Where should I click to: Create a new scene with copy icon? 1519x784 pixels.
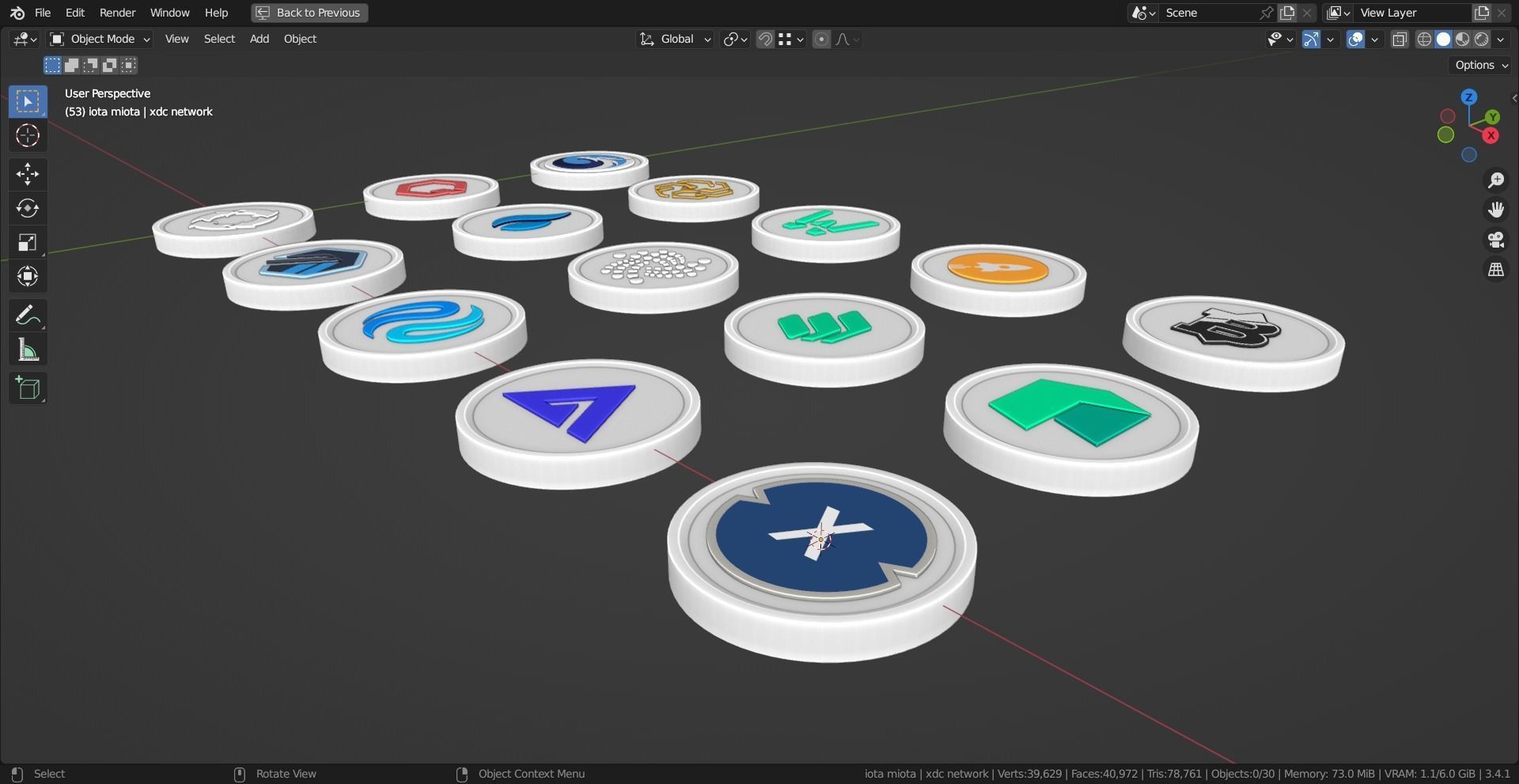tap(1288, 13)
